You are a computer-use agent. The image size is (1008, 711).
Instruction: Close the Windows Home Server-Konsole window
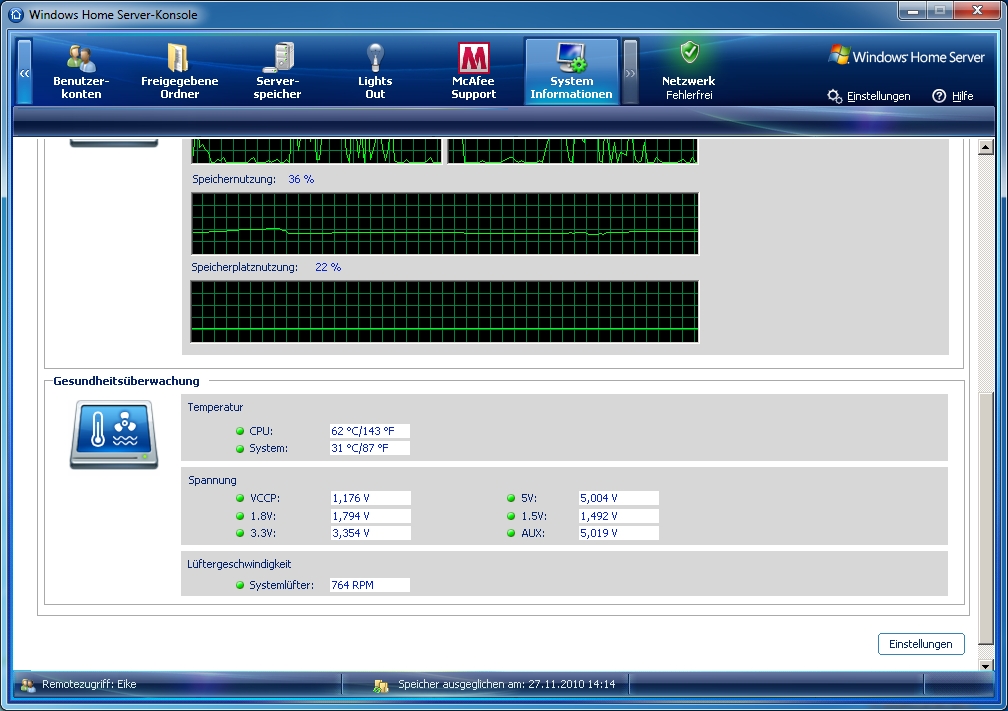[x=977, y=11]
